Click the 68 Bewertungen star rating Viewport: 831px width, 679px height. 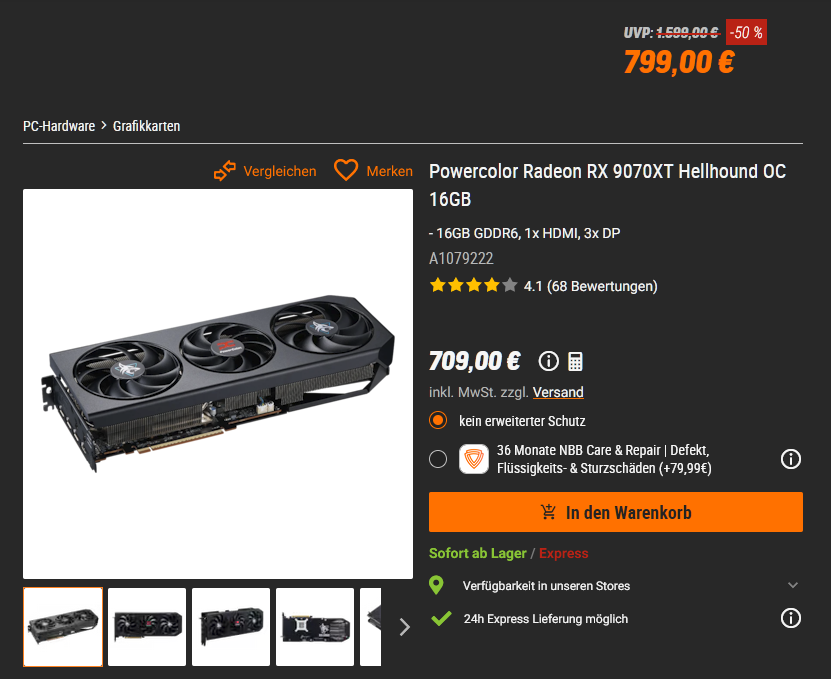[x=543, y=286]
